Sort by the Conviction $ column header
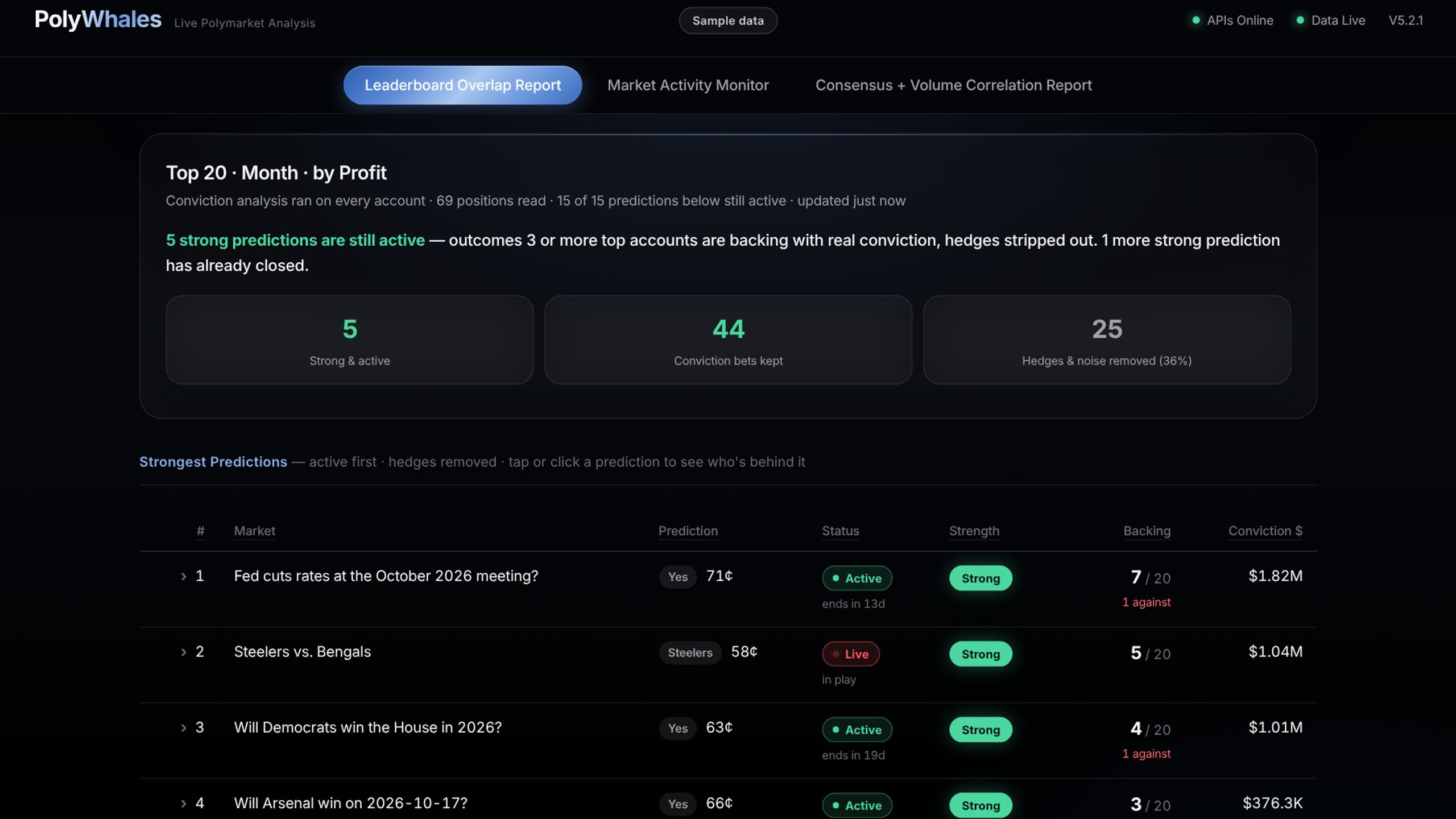This screenshot has width=1456, height=819. click(1265, 531)
